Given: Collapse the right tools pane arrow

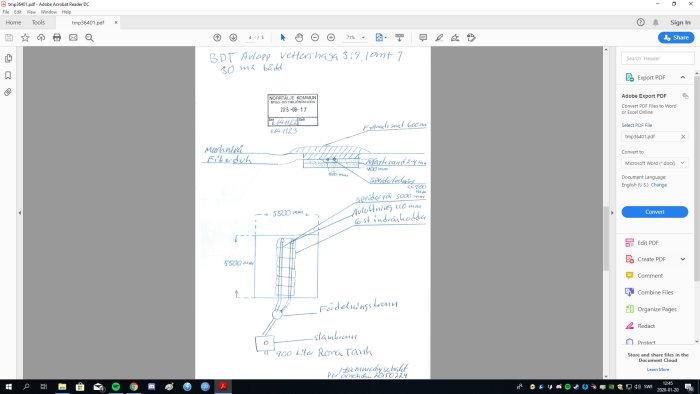Looking at the screenshot, I should 612,213.
